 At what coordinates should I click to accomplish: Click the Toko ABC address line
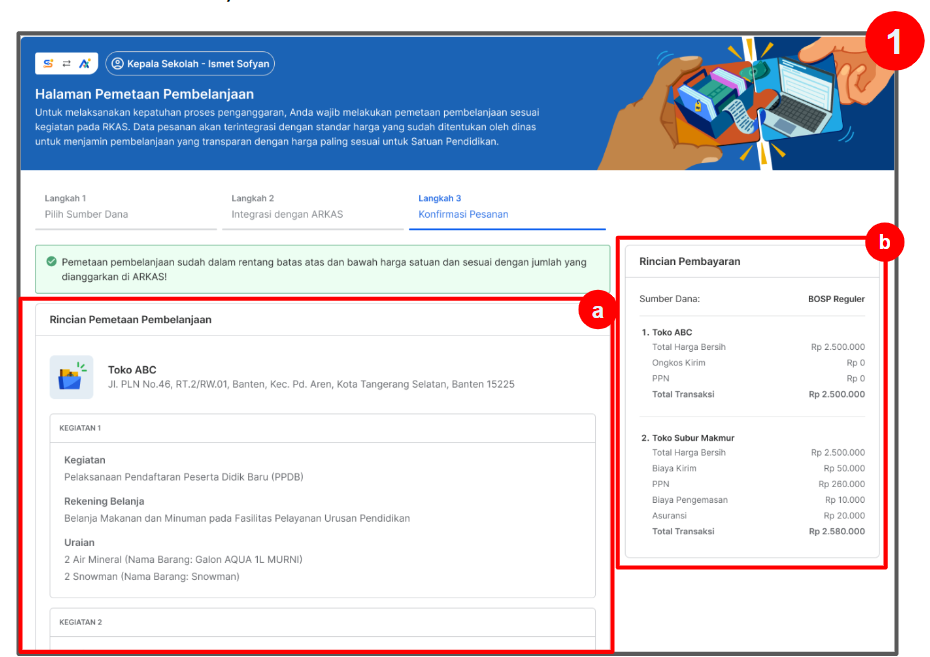[311, 384]
